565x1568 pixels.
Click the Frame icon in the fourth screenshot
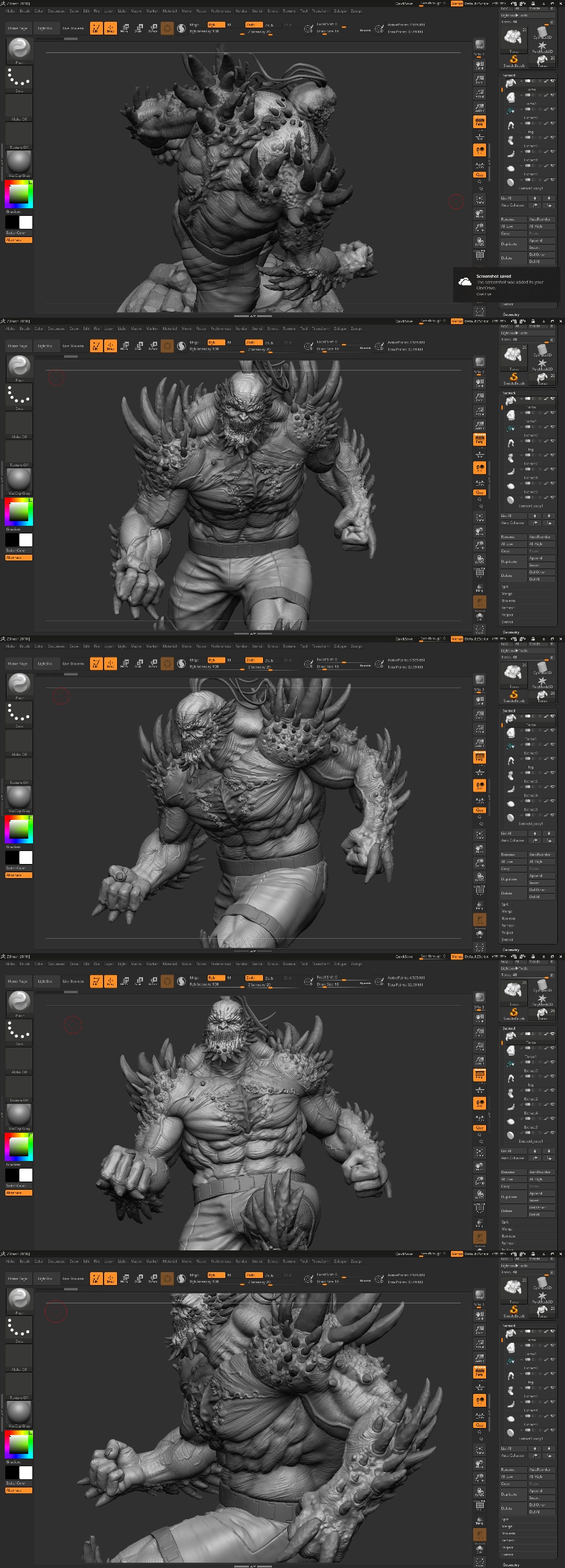coord(480,1152)
